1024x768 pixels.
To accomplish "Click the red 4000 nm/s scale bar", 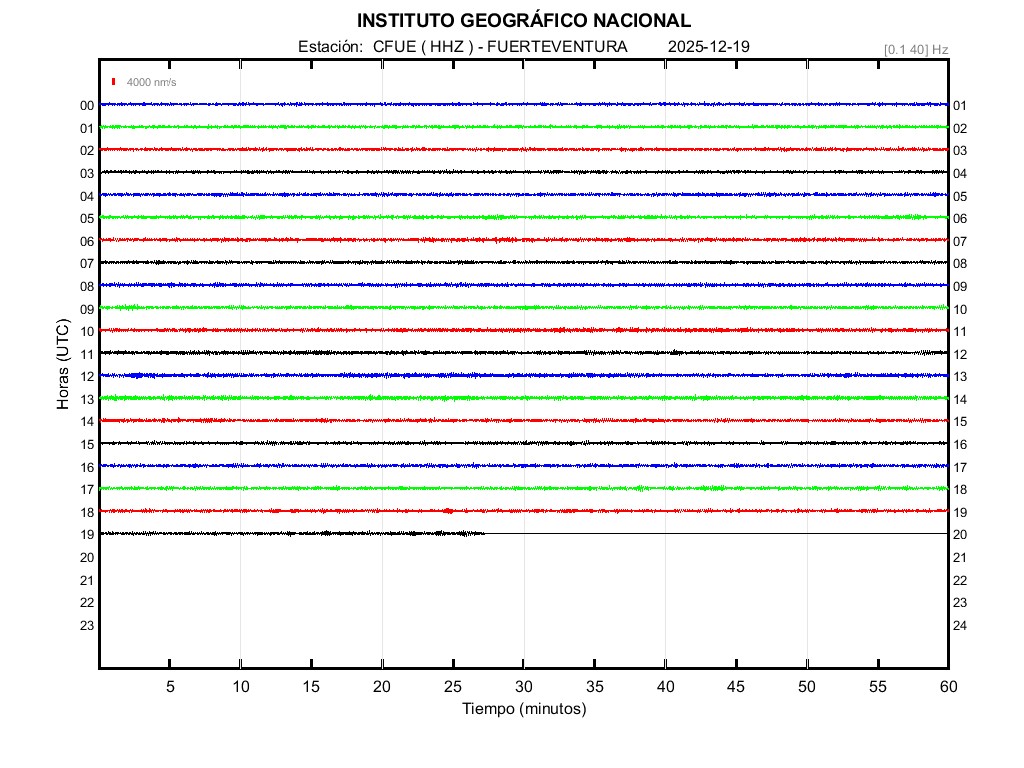I will click(115, 82).
